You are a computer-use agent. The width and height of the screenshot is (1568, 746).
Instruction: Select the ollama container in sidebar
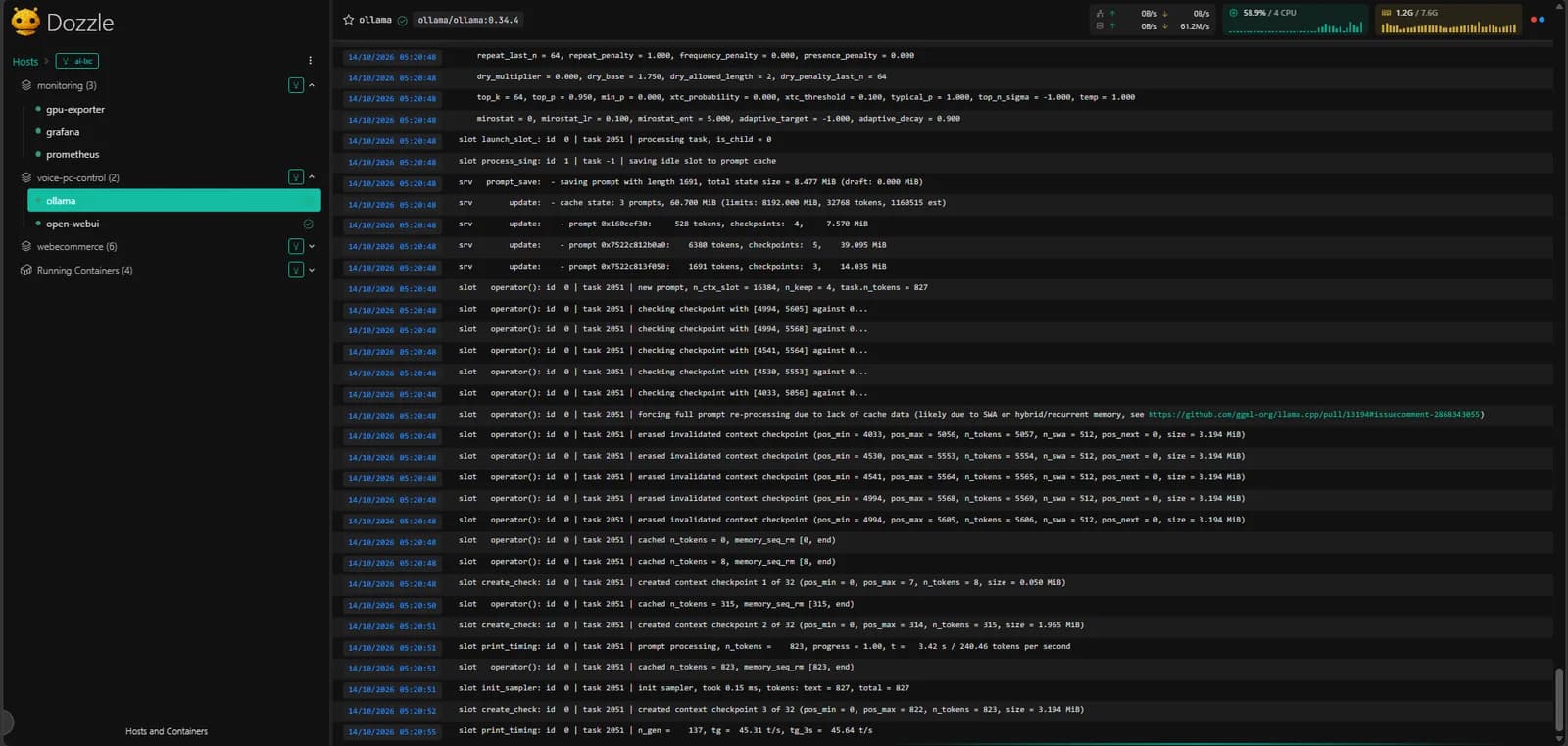(x=174, y=201)
